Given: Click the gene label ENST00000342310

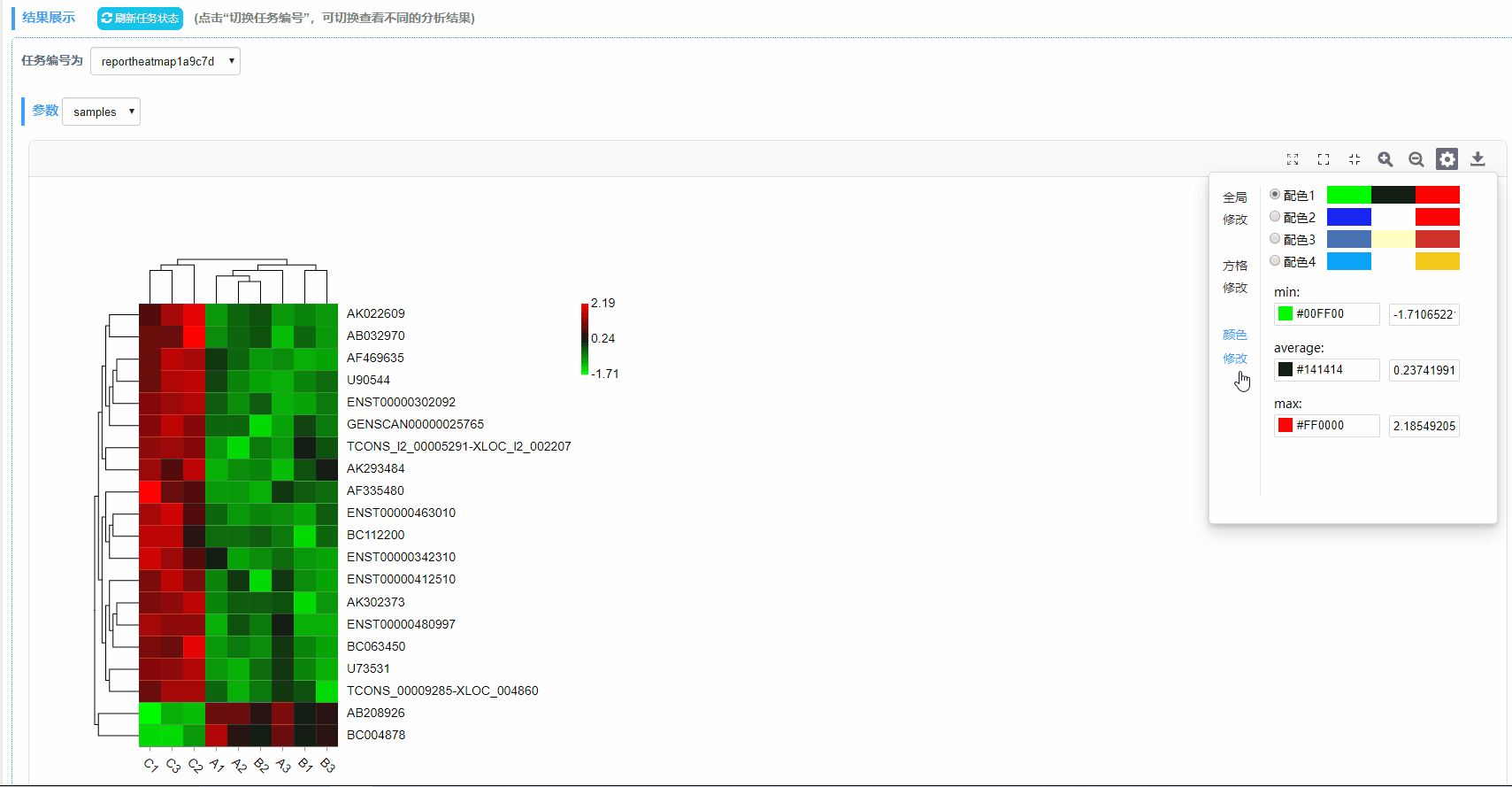Looking at the screenshot, I should pos(401,557).
